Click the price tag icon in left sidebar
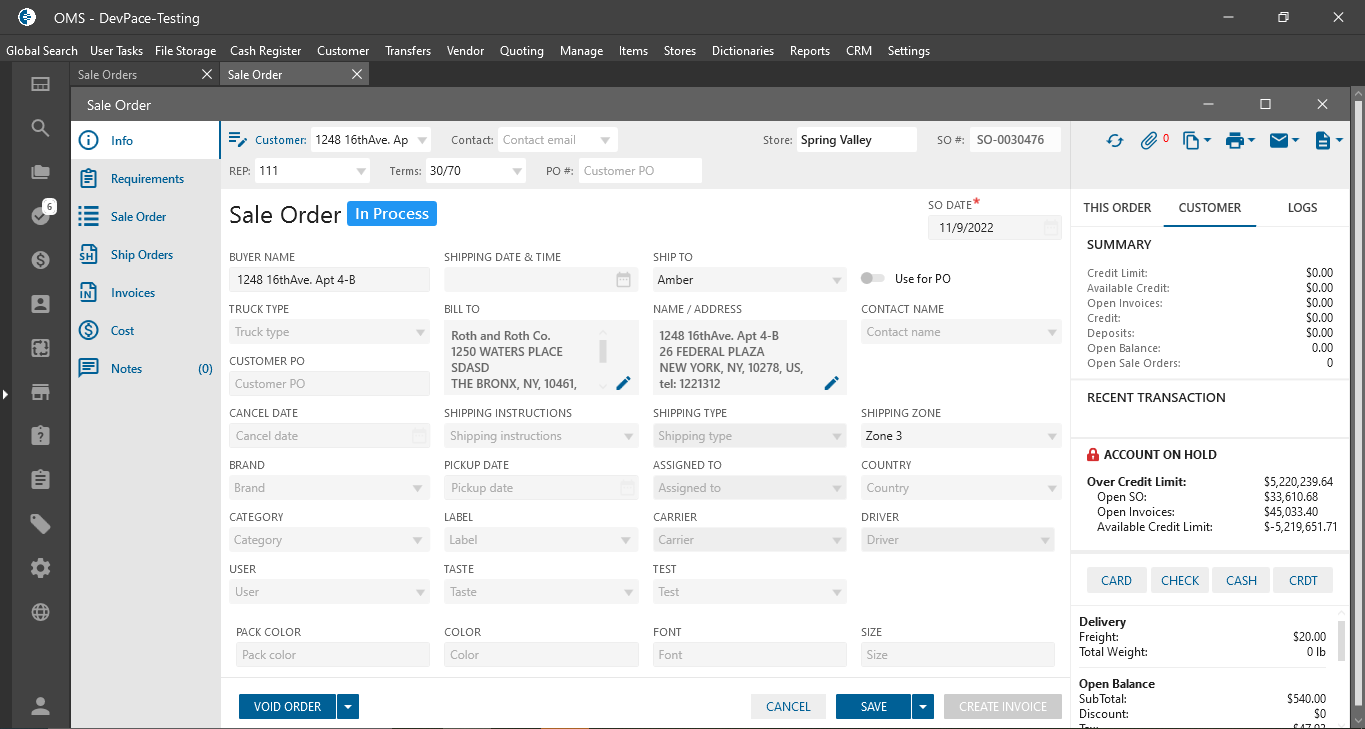The image size is (1365, 729). point(40,524)
